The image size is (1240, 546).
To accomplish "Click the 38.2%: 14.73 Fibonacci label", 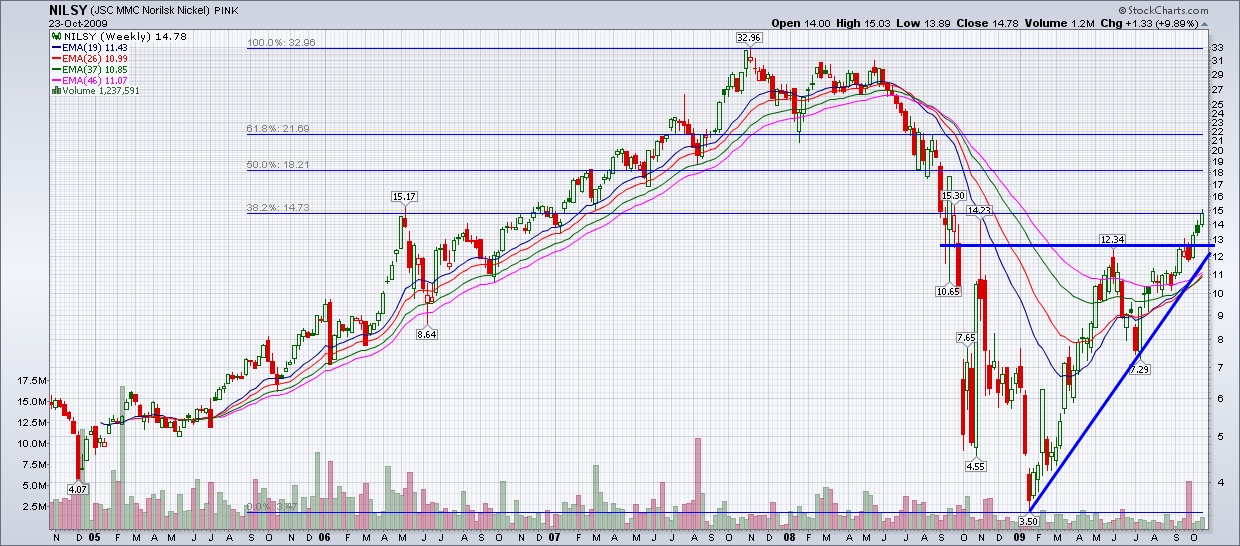I will click(x=278, y=208).
